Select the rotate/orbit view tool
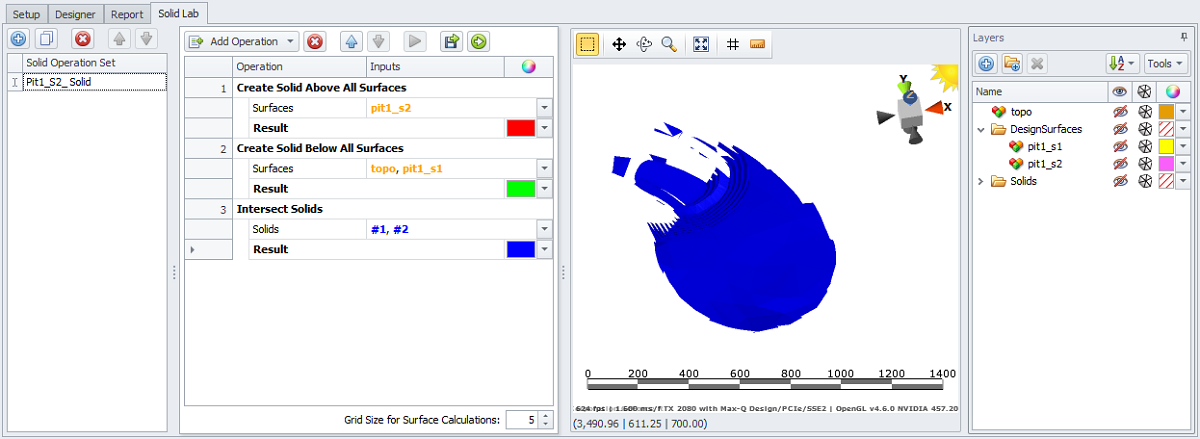1200x439 pixels. point(644,44)
